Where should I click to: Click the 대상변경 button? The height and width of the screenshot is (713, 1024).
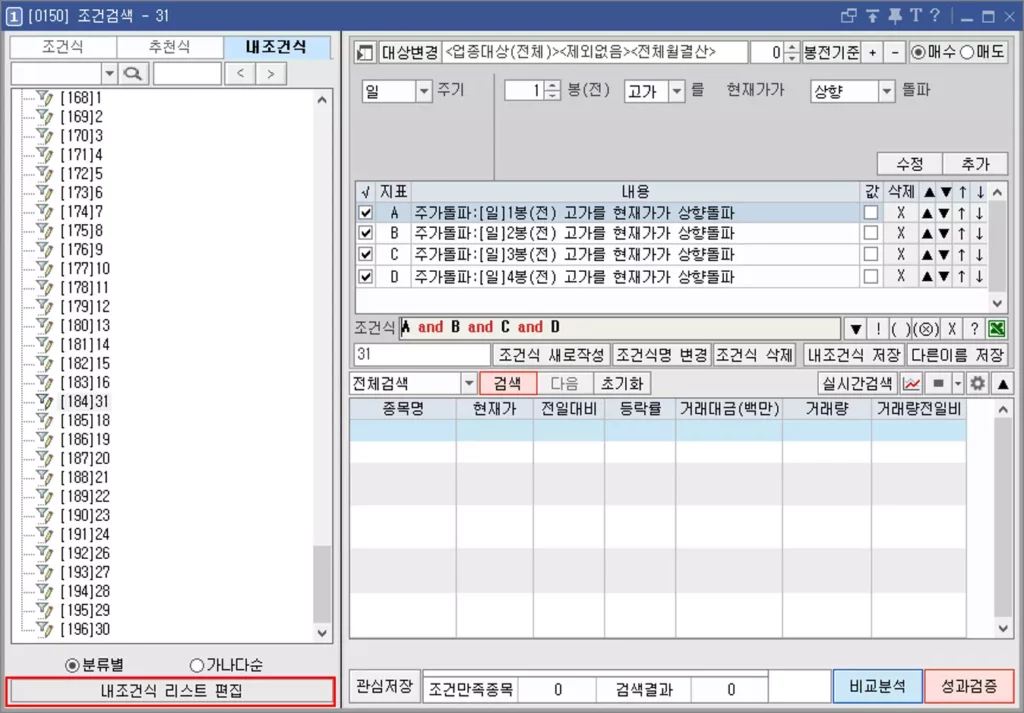409,52
